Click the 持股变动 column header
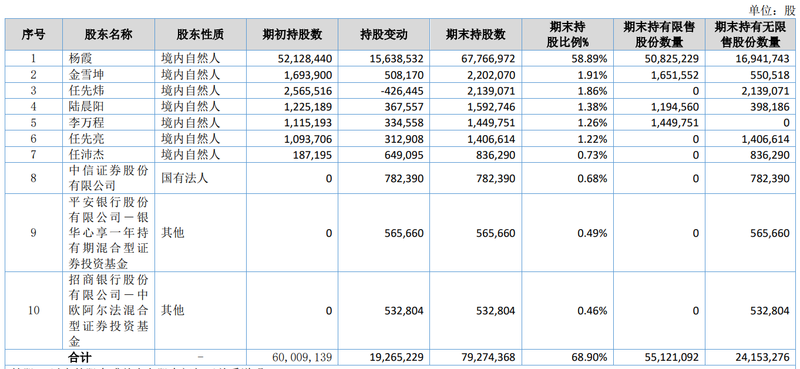Viewport: 800px width, 369px height. 384,35
